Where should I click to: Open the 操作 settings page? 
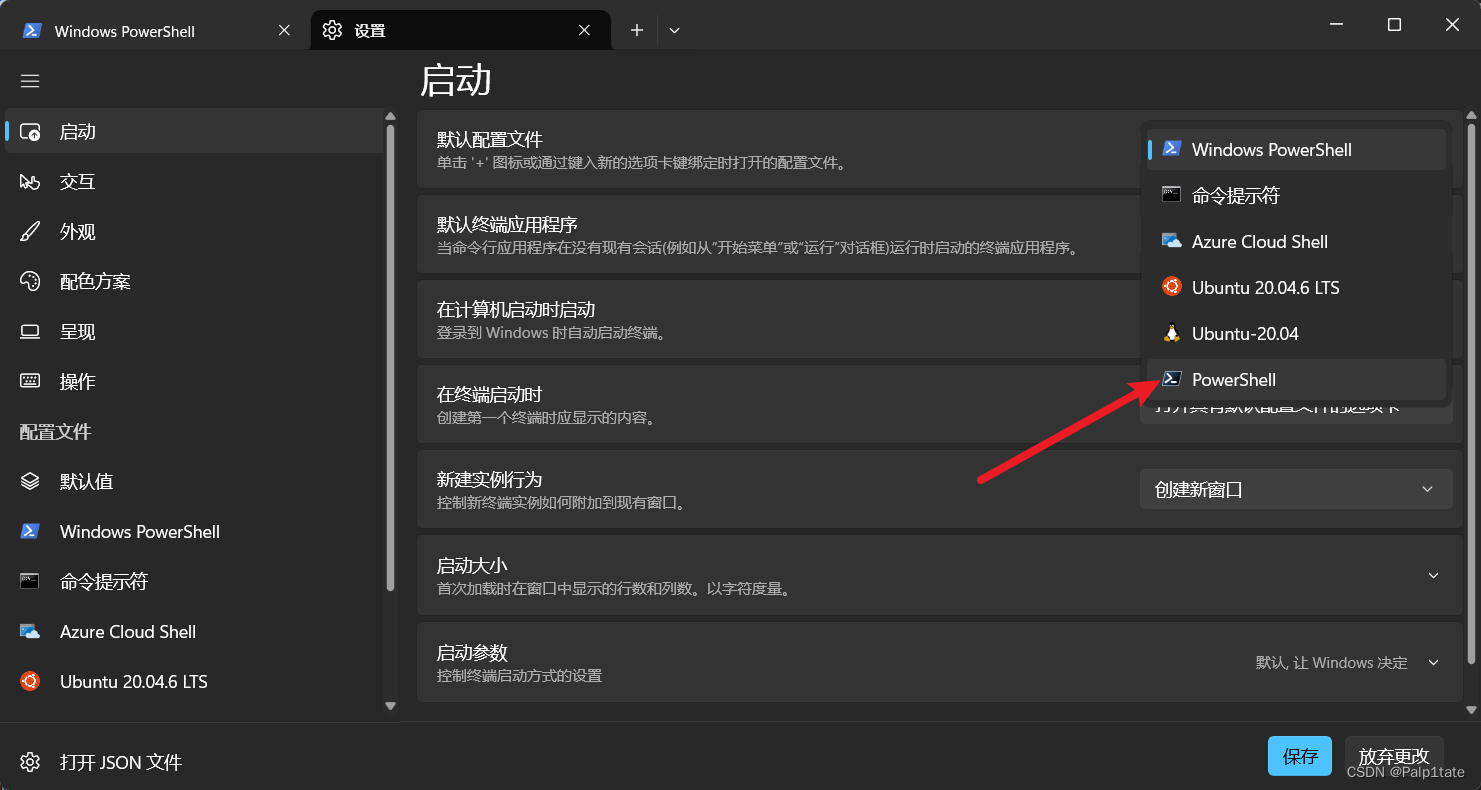194,381
